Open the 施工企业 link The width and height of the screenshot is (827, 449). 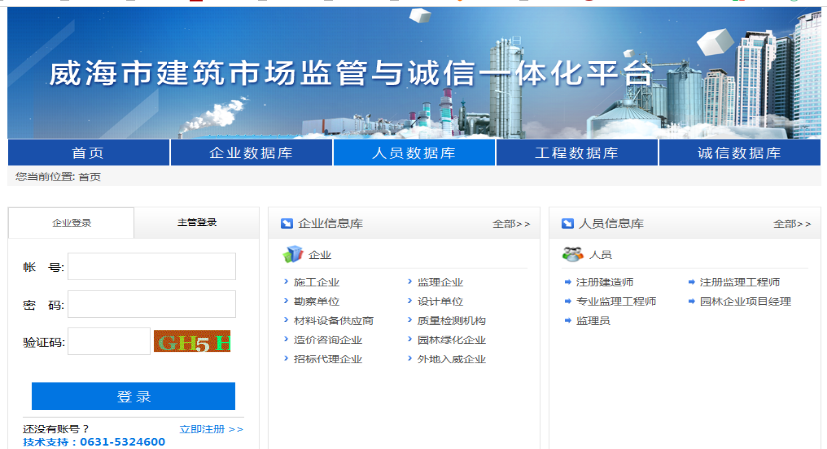316,282
